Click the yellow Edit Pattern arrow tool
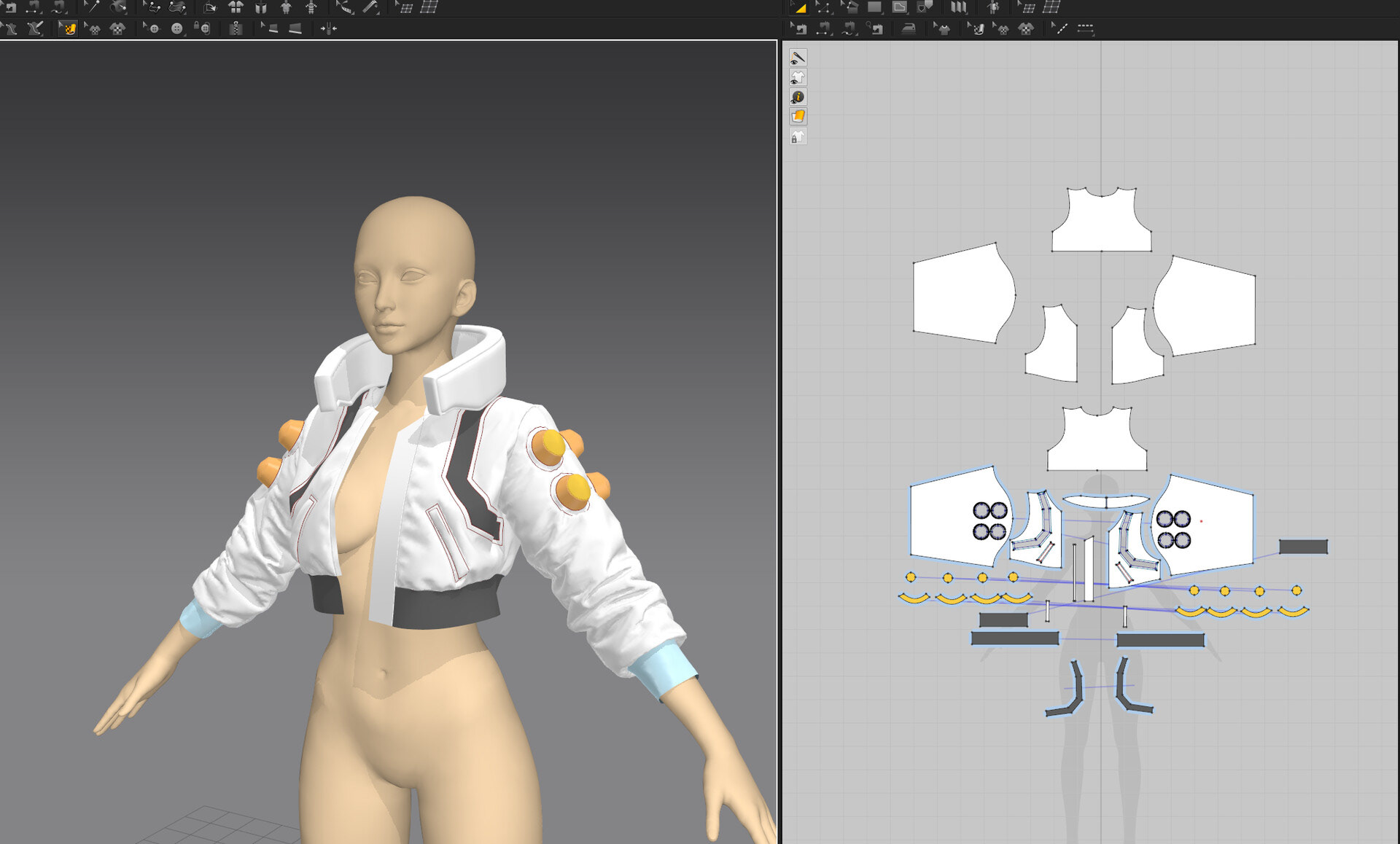 pyautogui.click(x=799, y=7)
